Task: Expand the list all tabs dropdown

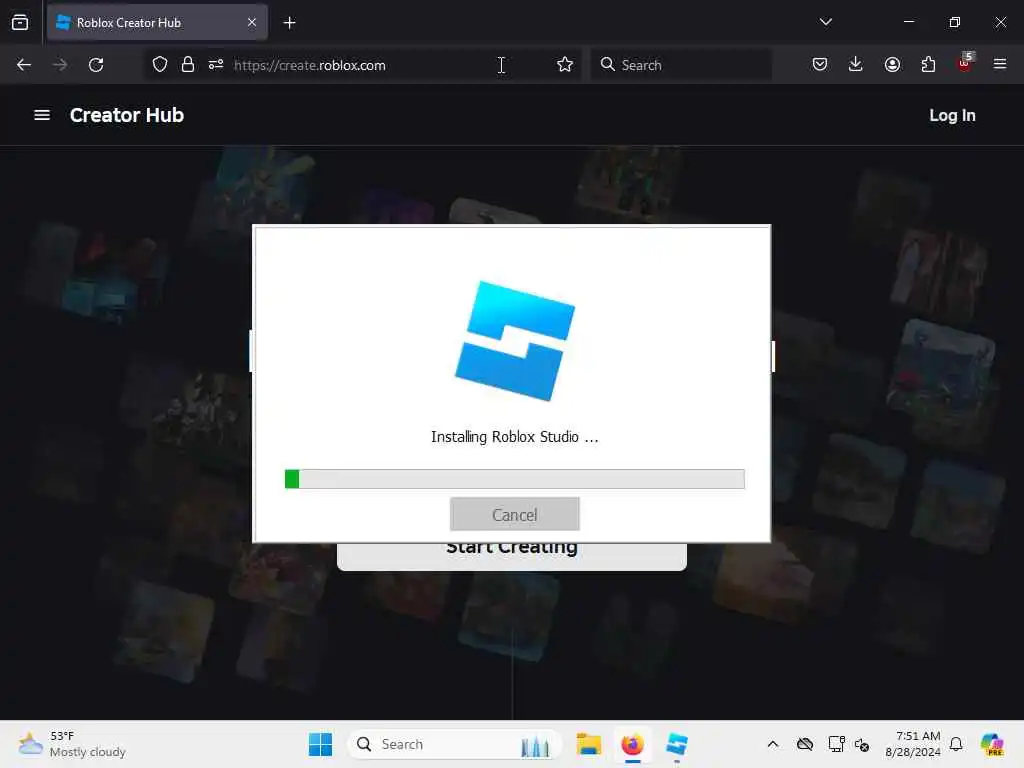Action: coord(825,22)
